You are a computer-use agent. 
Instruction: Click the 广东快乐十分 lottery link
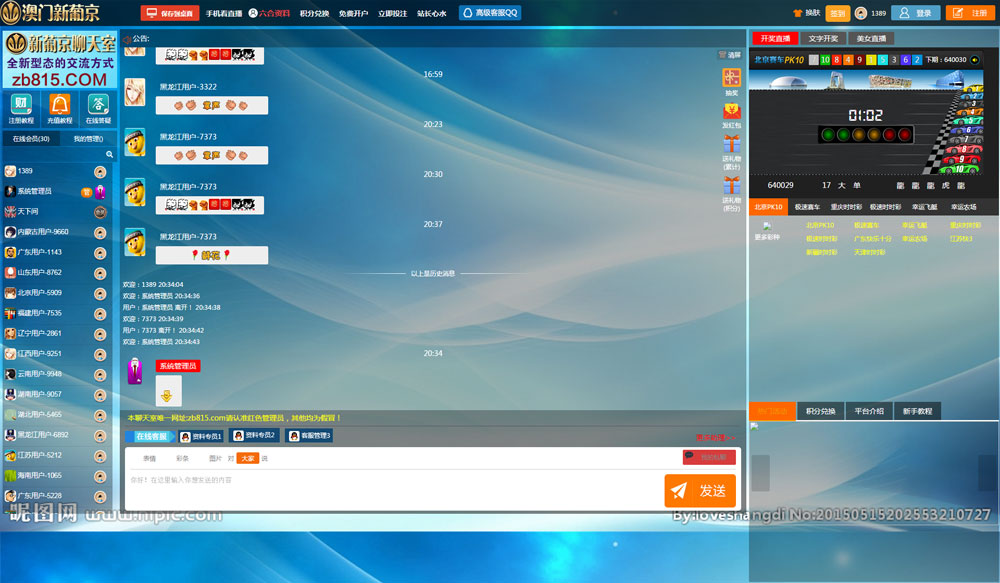872,239
